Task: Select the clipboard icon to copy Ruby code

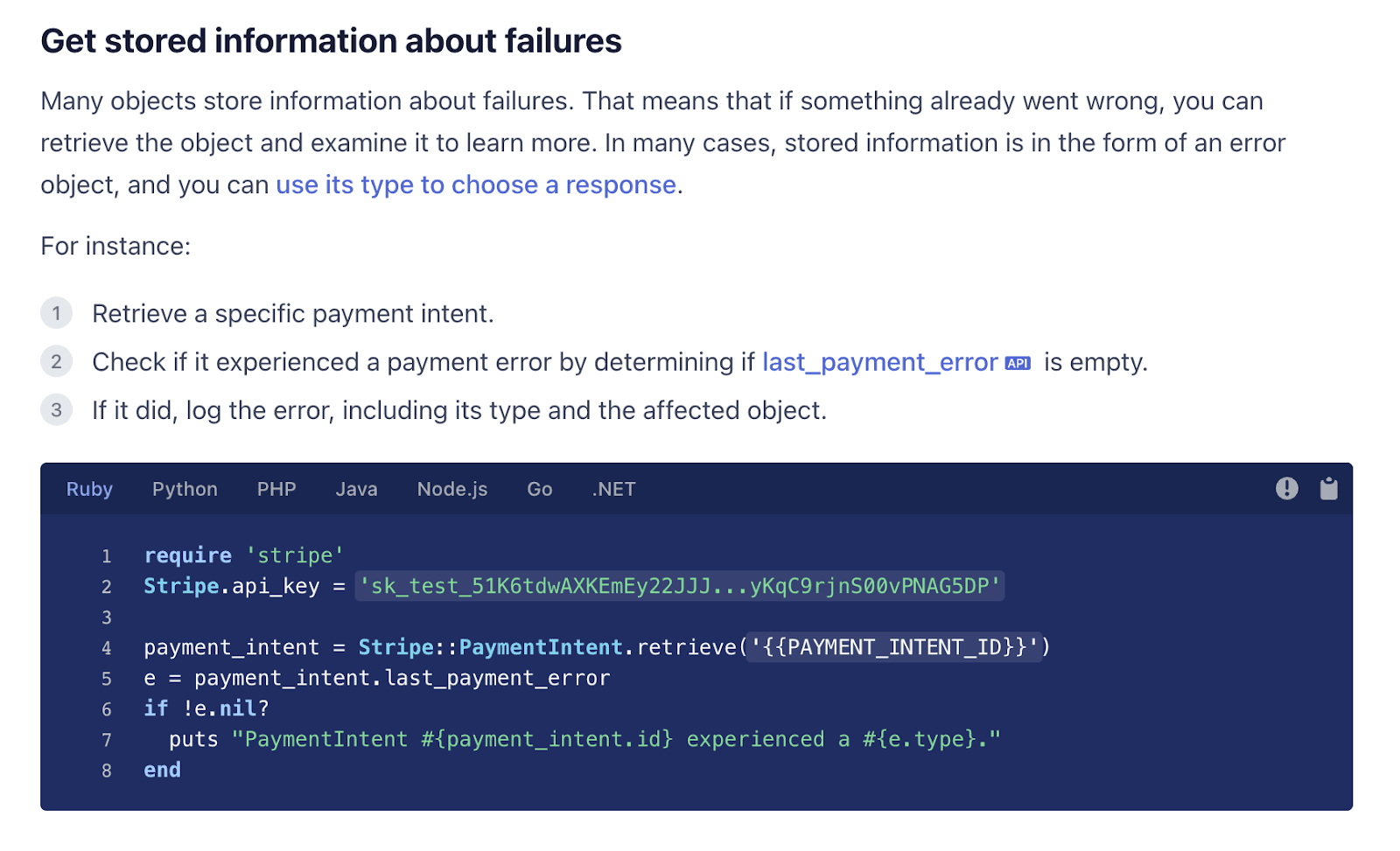Action: (1328, 488)
